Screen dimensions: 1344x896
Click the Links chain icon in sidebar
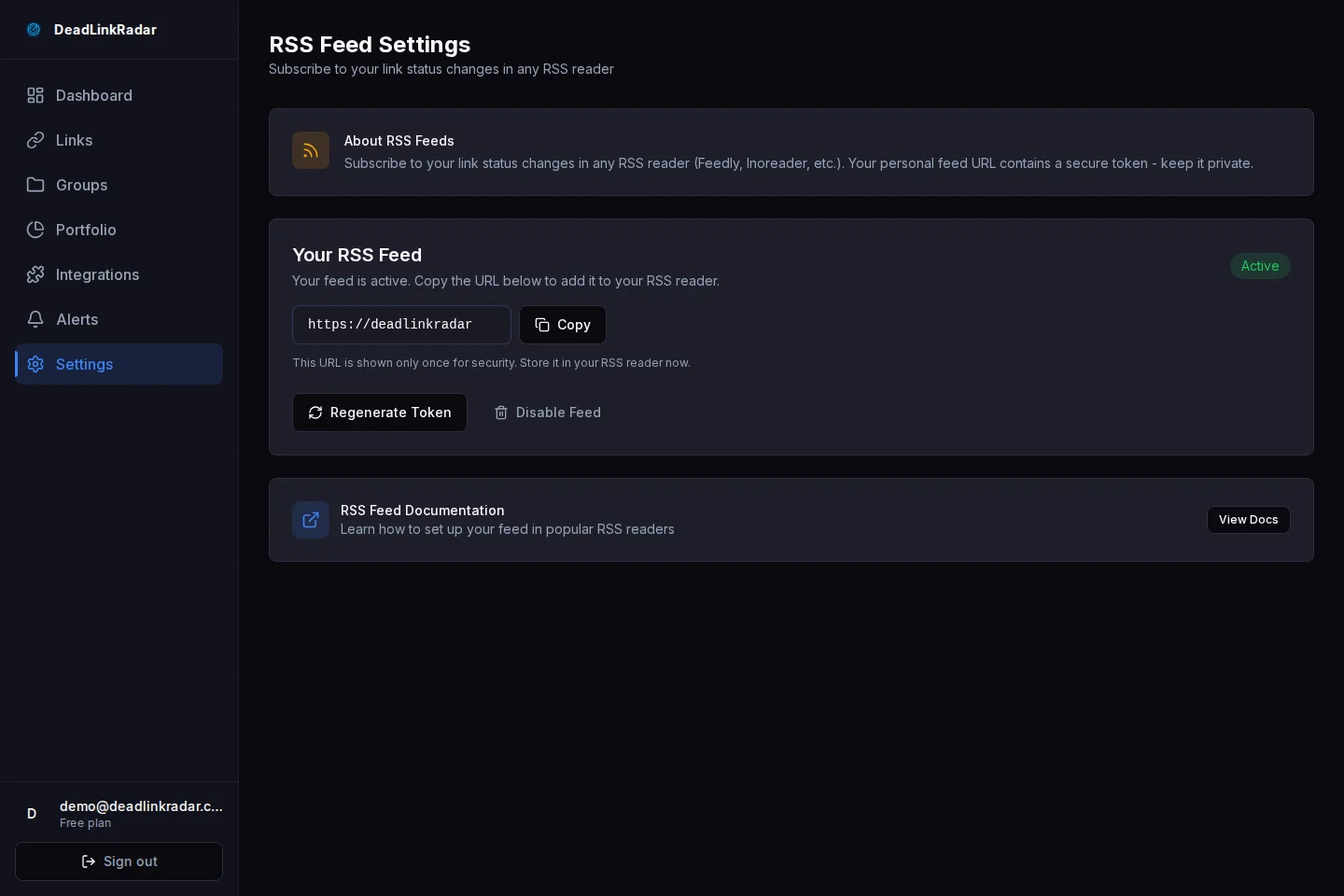tap(35, 140)
